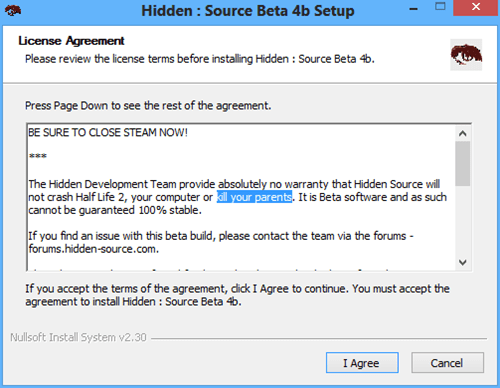Click the Hidden Source logo in header

click(466, 55)
